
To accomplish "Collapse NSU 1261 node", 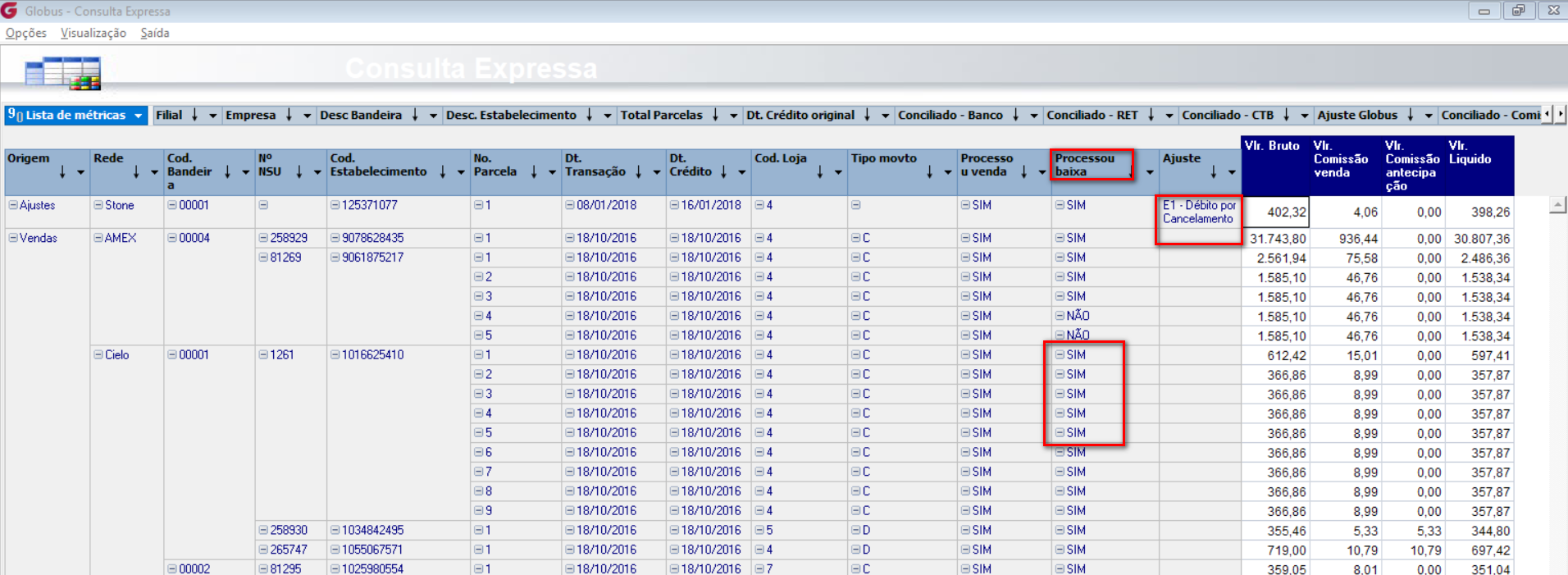I will click(x=263, y=355).
